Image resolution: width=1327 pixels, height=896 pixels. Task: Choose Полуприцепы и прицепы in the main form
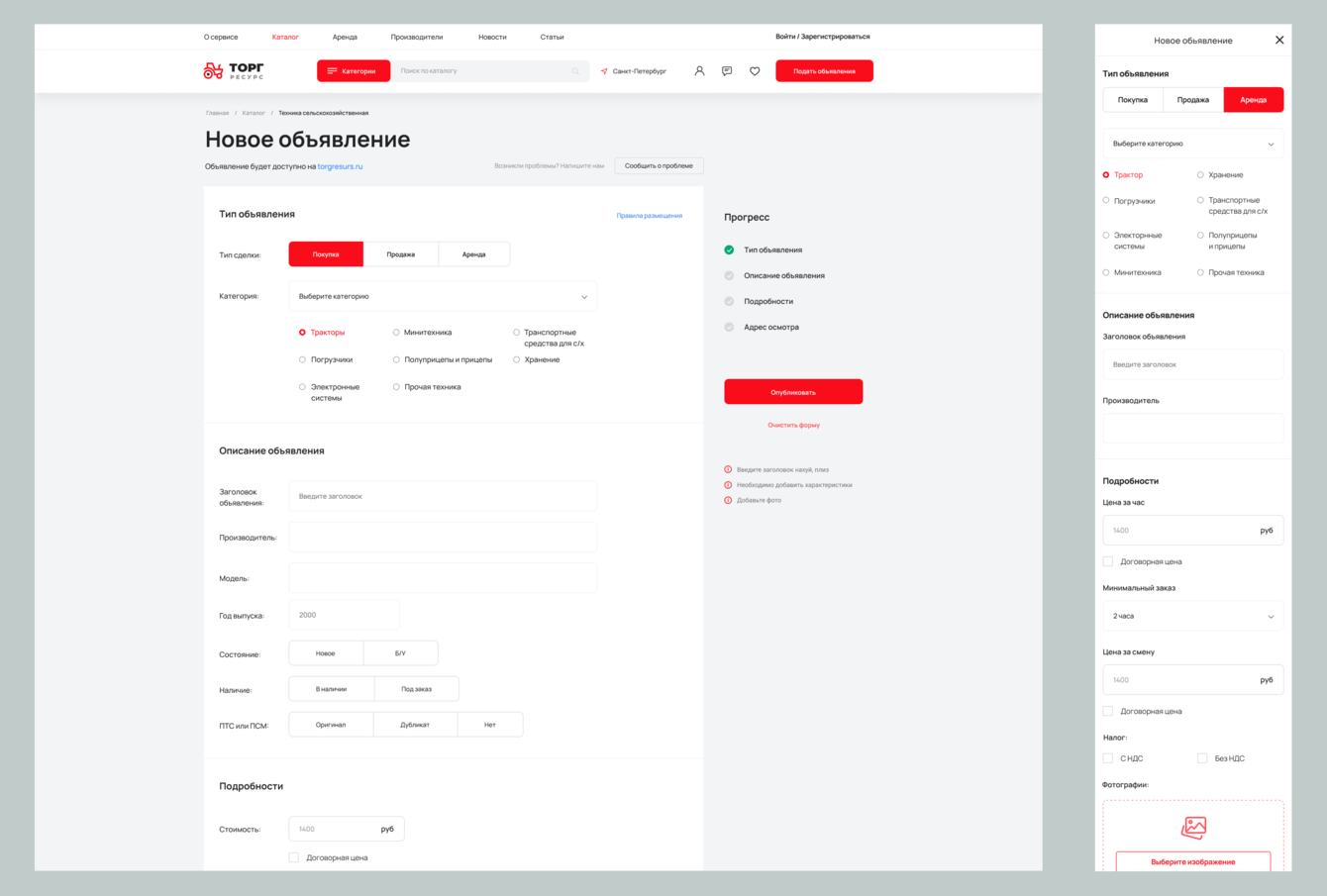point(396,359)
